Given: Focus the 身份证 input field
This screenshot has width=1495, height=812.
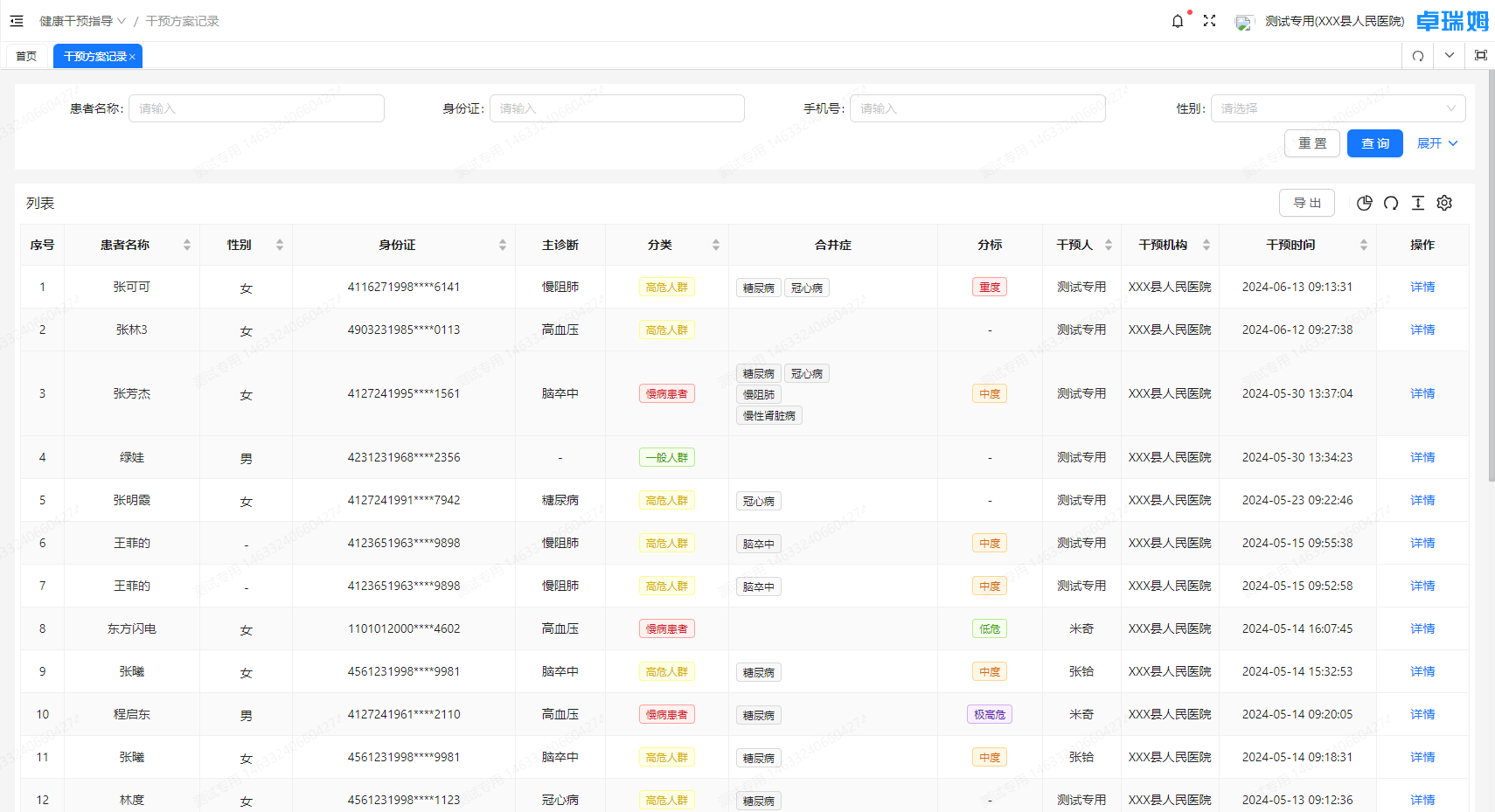Looking at the screenshot, I should [617, 108].
